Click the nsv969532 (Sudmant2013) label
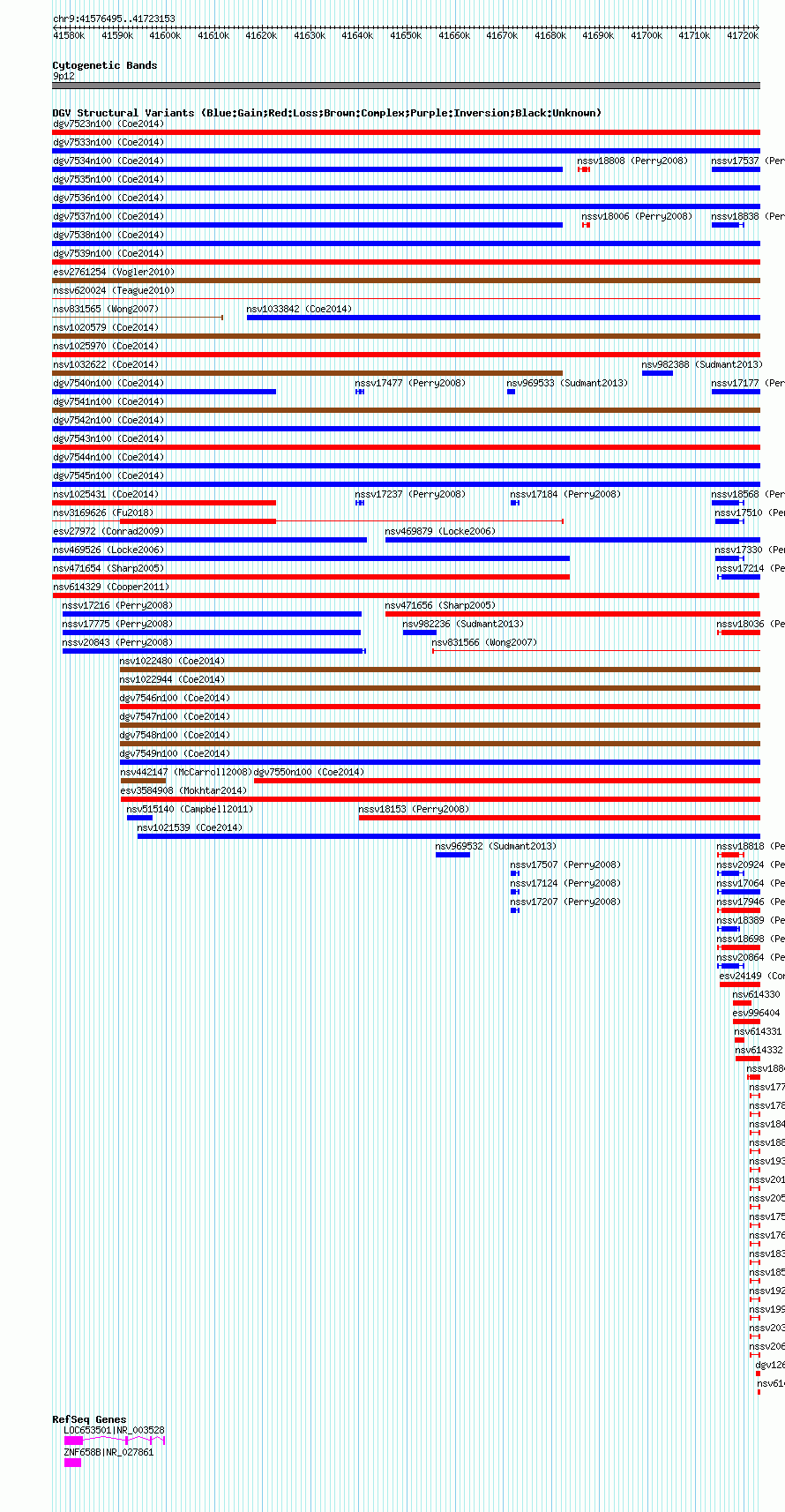Image resolution: width=785 pixels, height=1512 pixels. pyautogui.click(x=496, y=846)
